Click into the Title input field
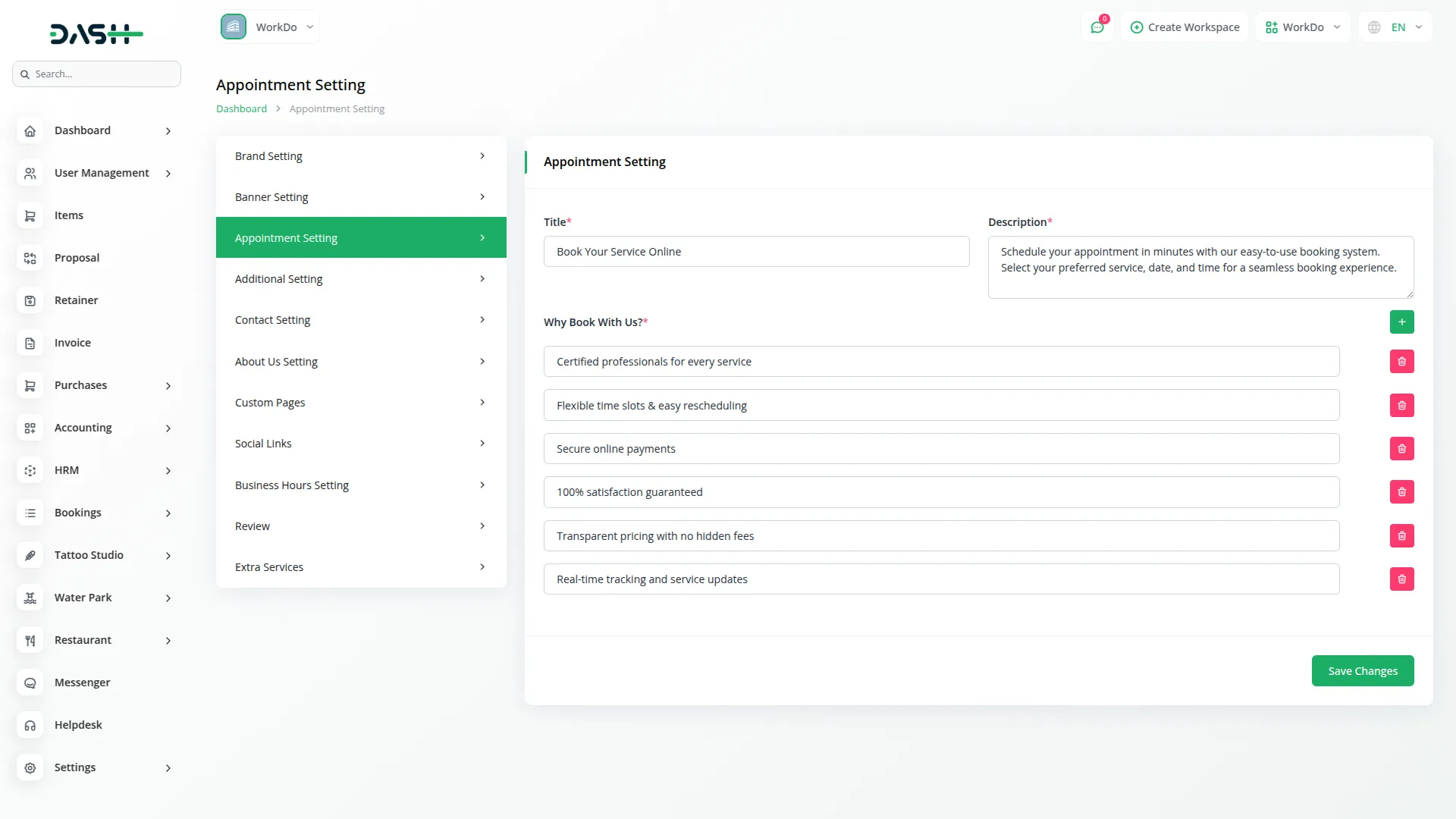 756,252
